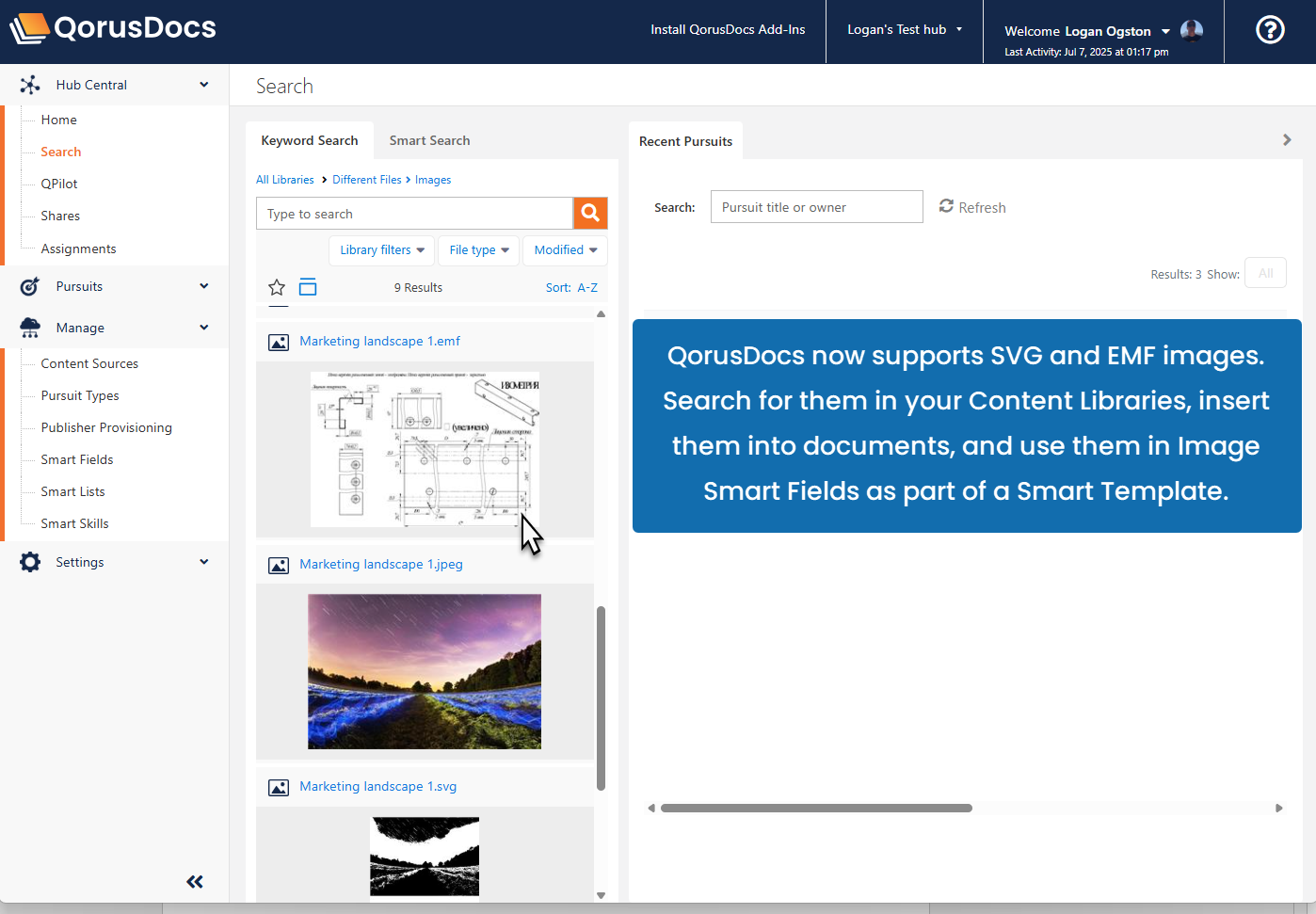This screenshot has width=1316, height=914.
Task: Click the Recent Pursuits horizontal scrollbar
Action: tap(816, 808)
